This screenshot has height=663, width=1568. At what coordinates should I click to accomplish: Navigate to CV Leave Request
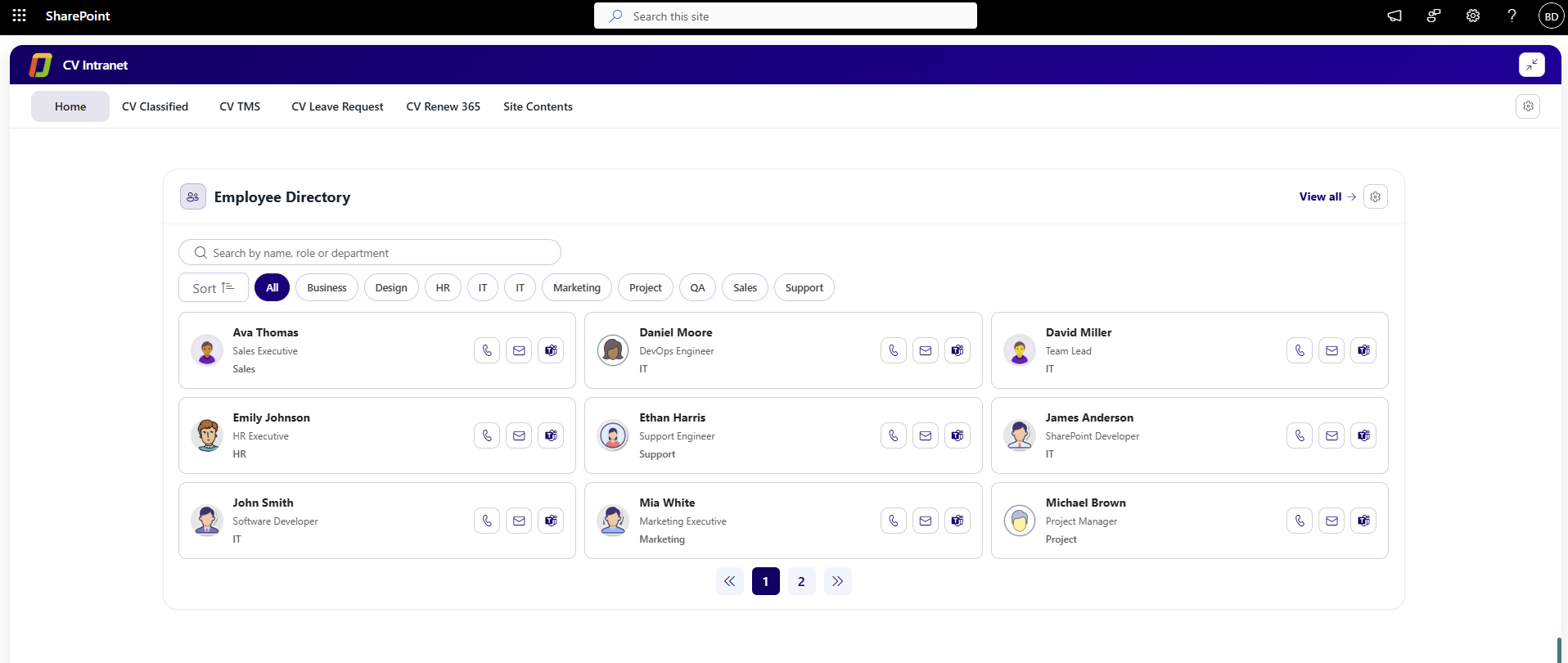[337, 106]
